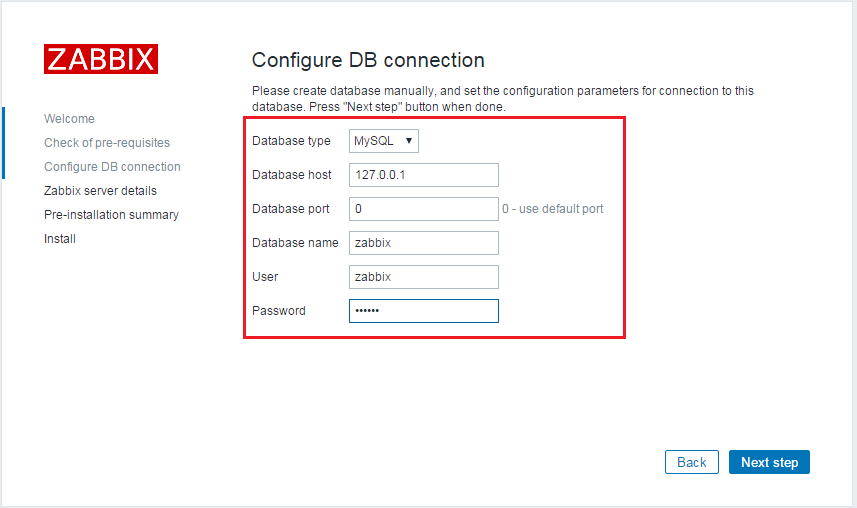The width and height of the screenshot is (857, 508).
Task: Click the Configure DB connection heading
Action: coord(368,60)
